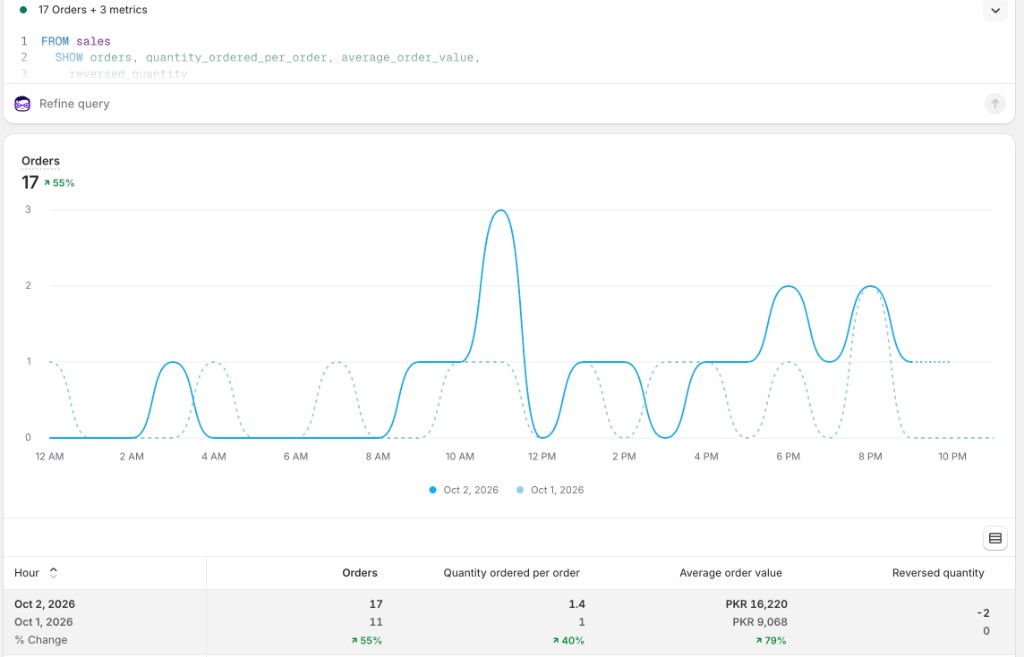Viewport: 1024px width, 657px height.
Task: Click the 1.4 quantity per order value
Action: 577,604
